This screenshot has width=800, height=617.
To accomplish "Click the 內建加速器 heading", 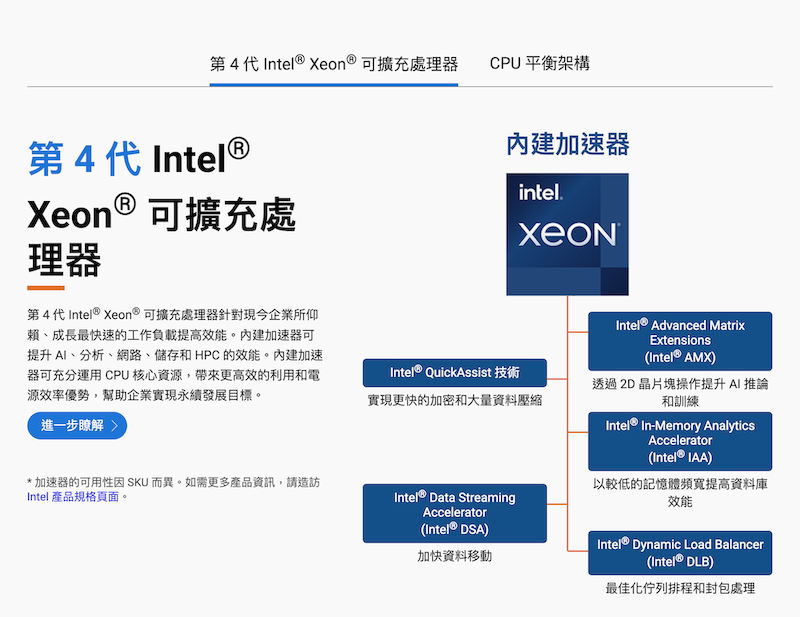I will 567,144.
